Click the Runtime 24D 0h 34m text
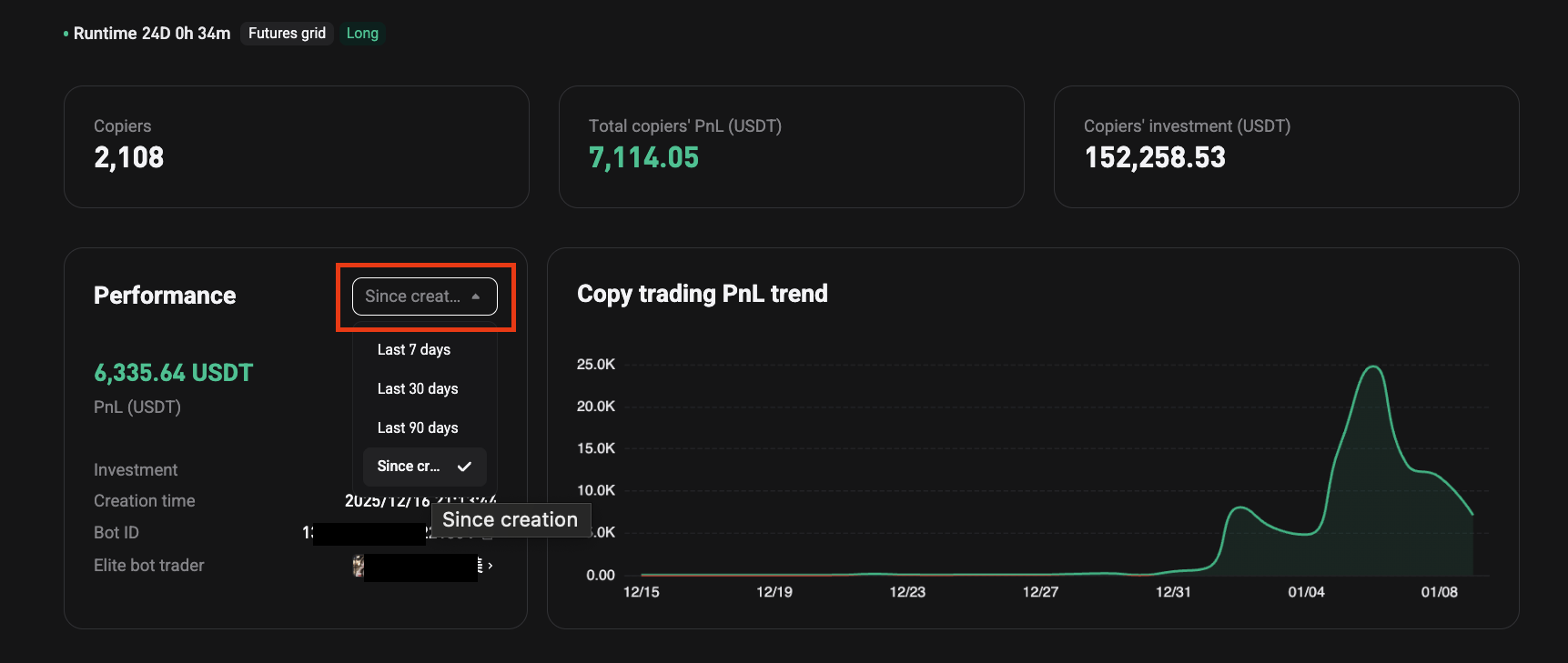 tap(152, 34)
